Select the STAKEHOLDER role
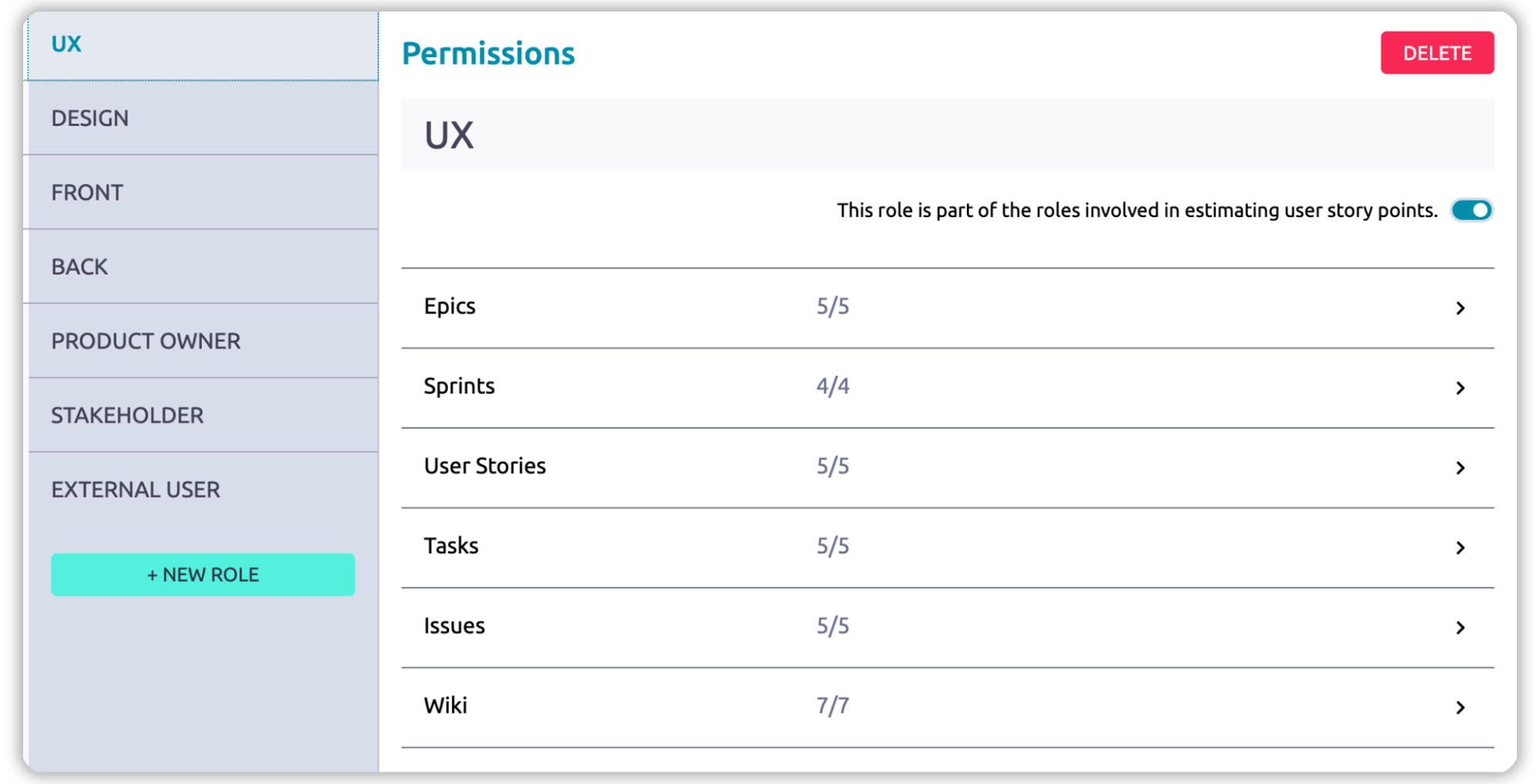 click(x=127, y=416)
